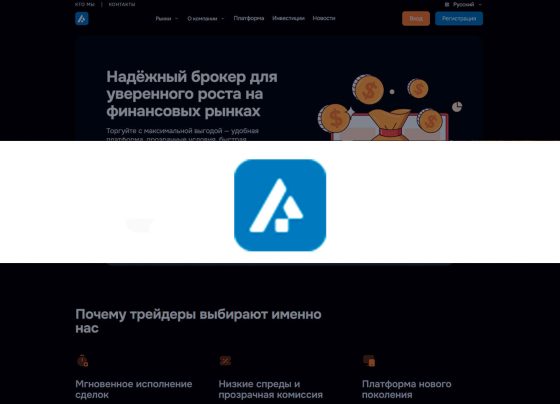Go to the Новости page
560x404 pixels.
[x=324, y=18]
